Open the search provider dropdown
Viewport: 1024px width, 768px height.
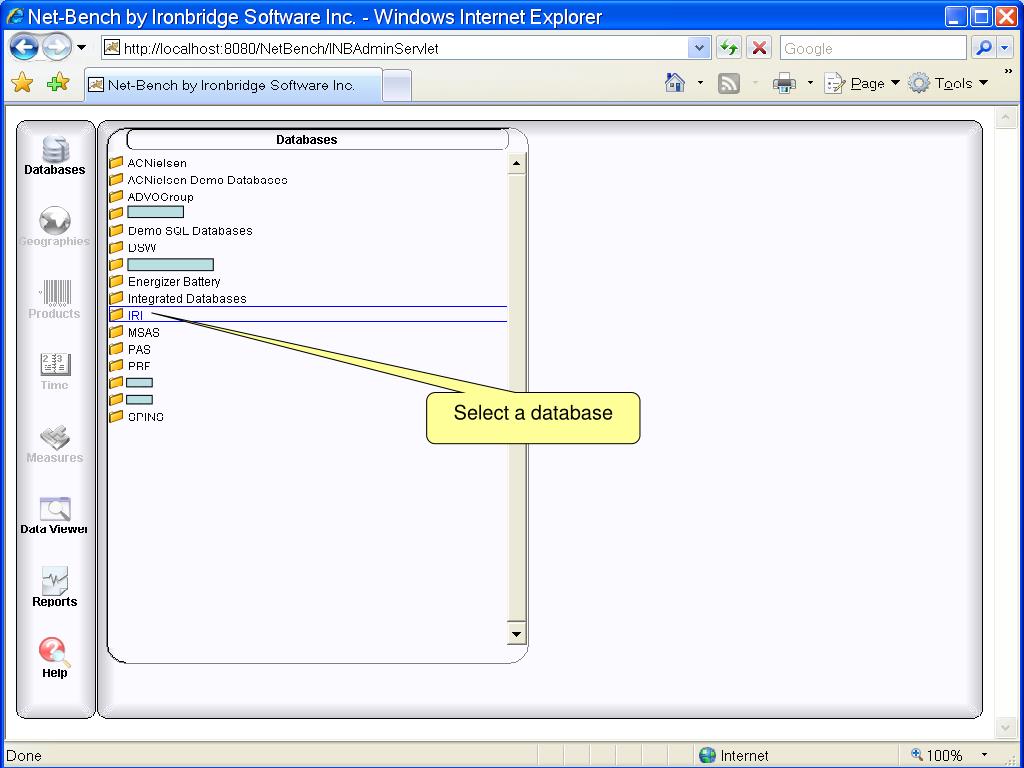click(x=1005, y=48)
